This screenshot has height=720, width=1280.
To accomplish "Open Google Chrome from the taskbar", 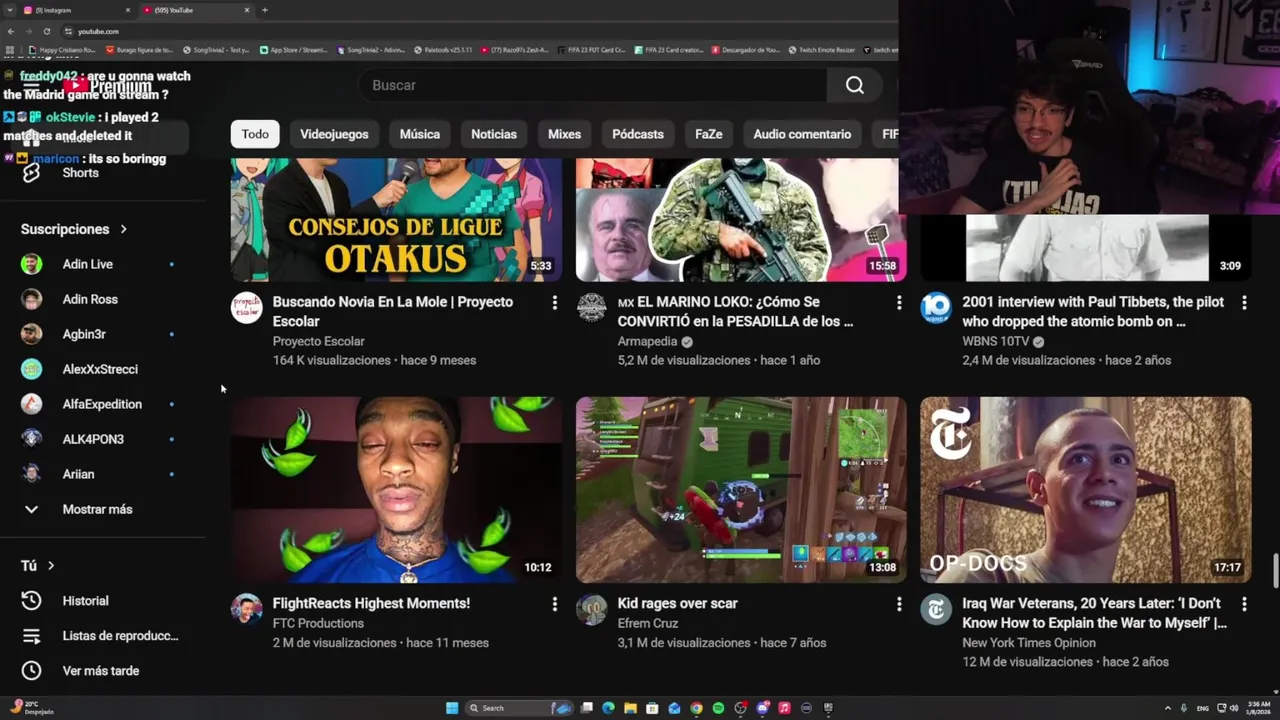I will click(x=696, y=708).
